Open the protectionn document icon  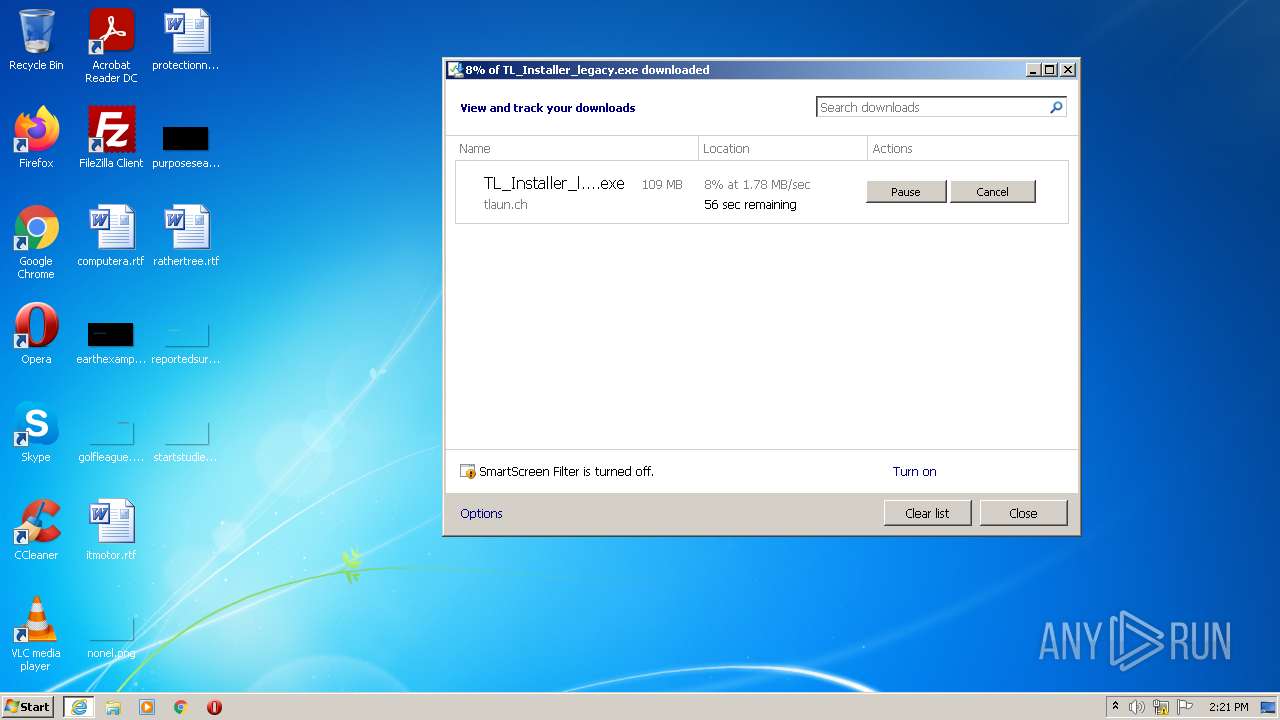186,40
